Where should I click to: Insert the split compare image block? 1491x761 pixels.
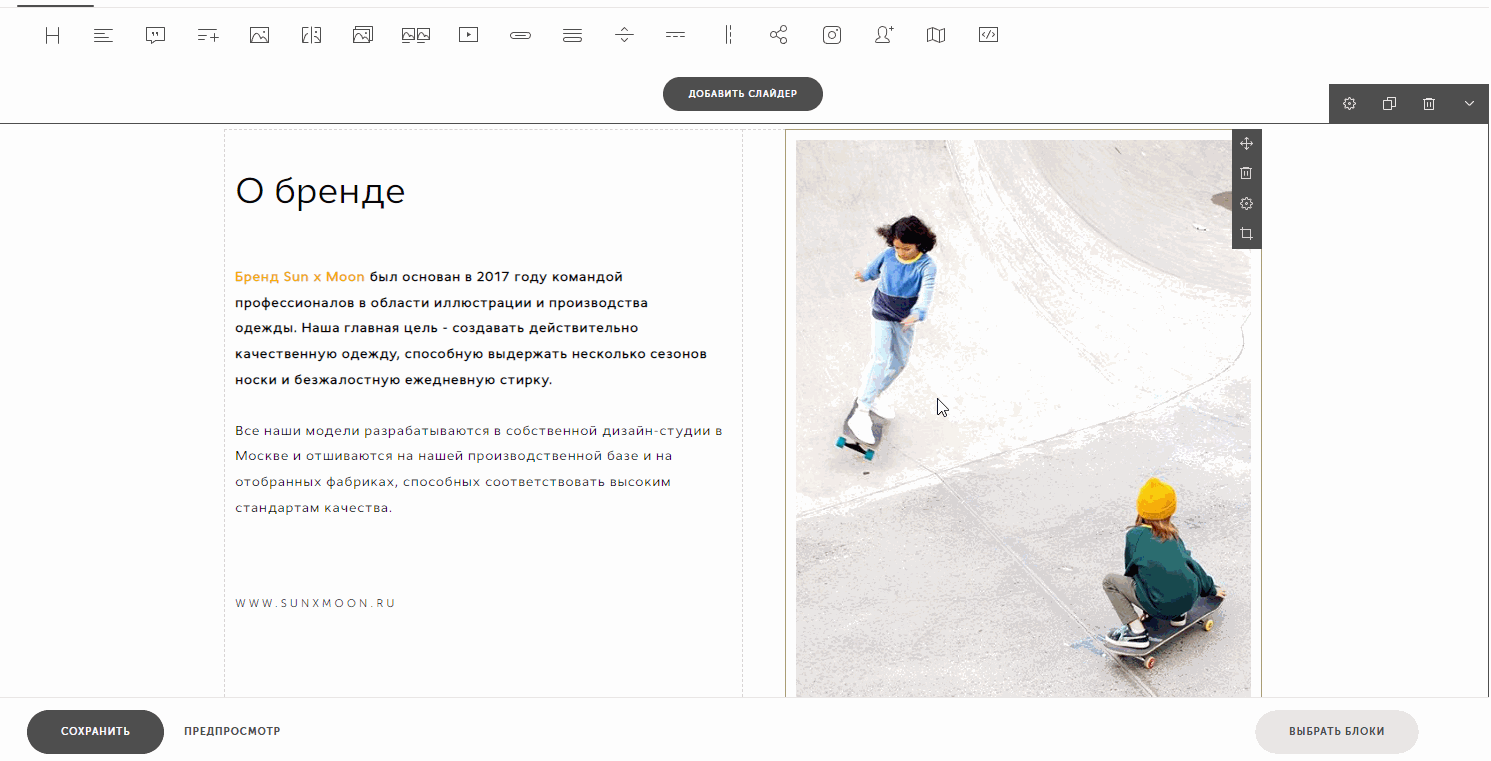(311, 35)
